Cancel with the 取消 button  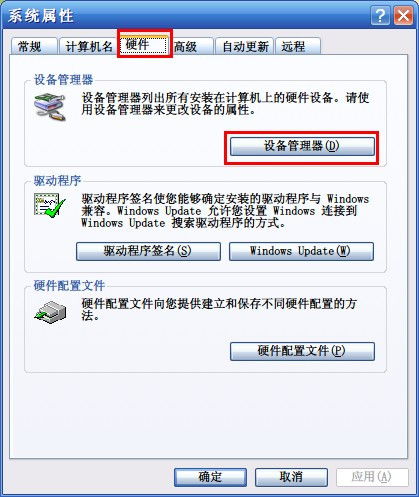[x=291, y=477]
